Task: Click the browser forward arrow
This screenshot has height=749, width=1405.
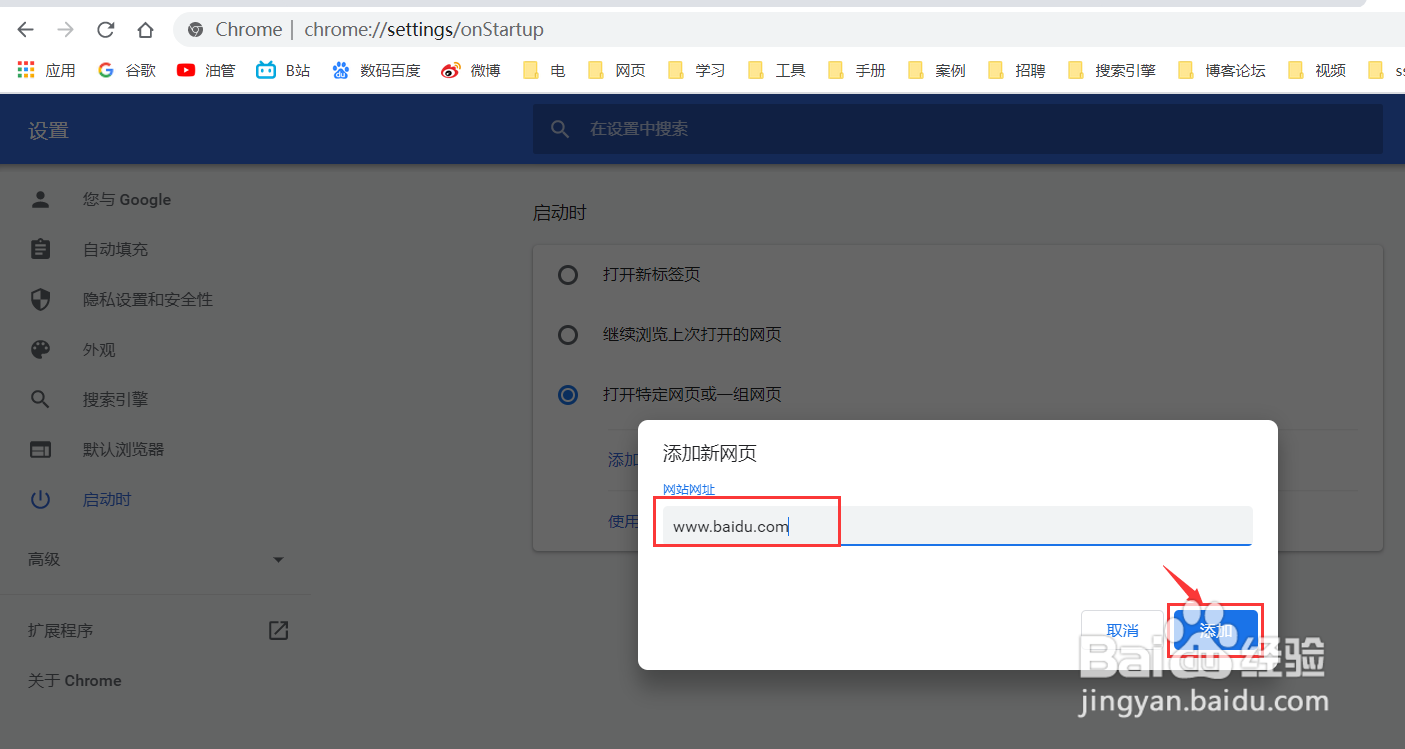Action: coord(66,30)
